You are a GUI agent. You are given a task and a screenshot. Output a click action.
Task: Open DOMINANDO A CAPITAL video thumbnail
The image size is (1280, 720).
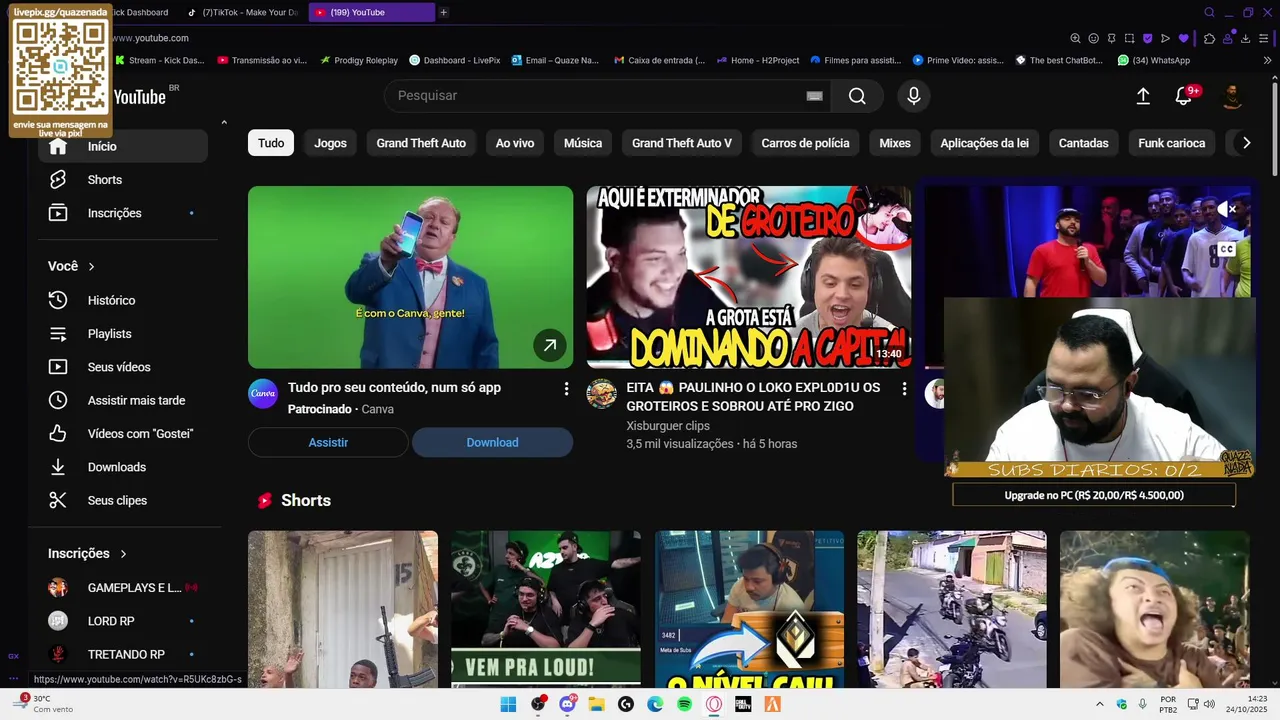tap(749, 277)
